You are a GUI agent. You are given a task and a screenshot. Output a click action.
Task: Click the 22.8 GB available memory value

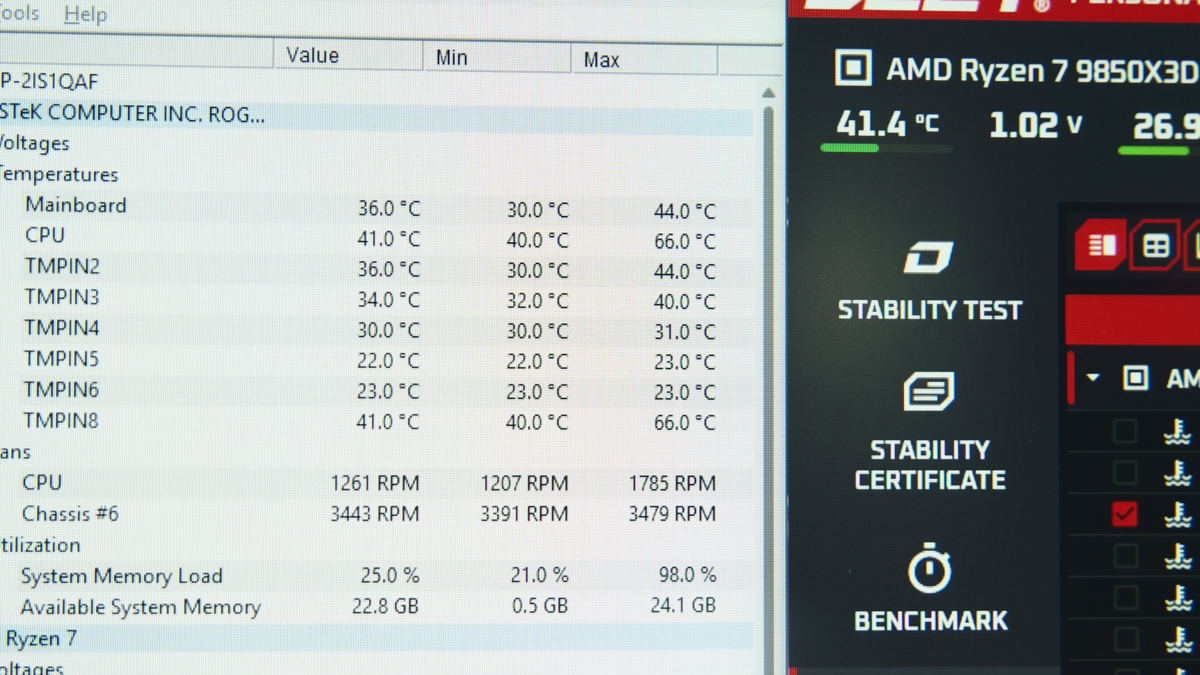(384, 606)
